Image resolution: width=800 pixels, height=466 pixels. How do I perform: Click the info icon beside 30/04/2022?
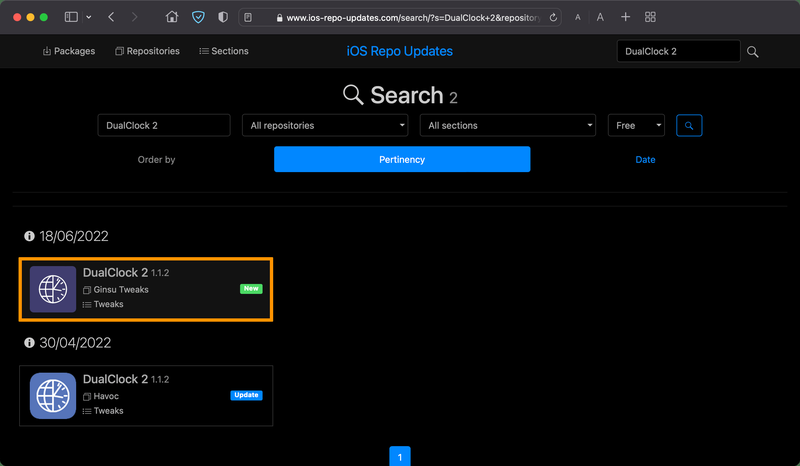(29, 342)
